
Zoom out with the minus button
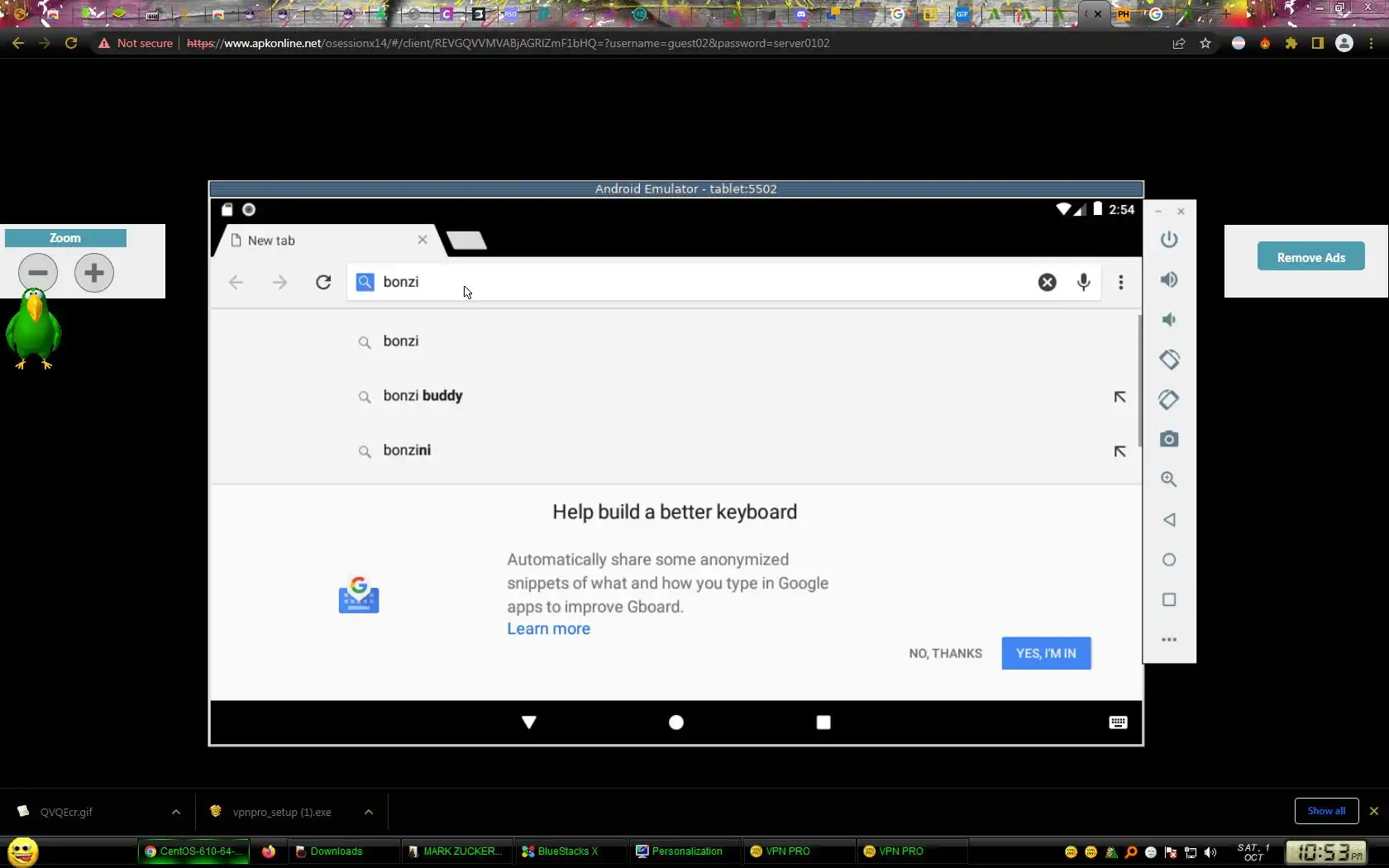(x=38, y=273)
